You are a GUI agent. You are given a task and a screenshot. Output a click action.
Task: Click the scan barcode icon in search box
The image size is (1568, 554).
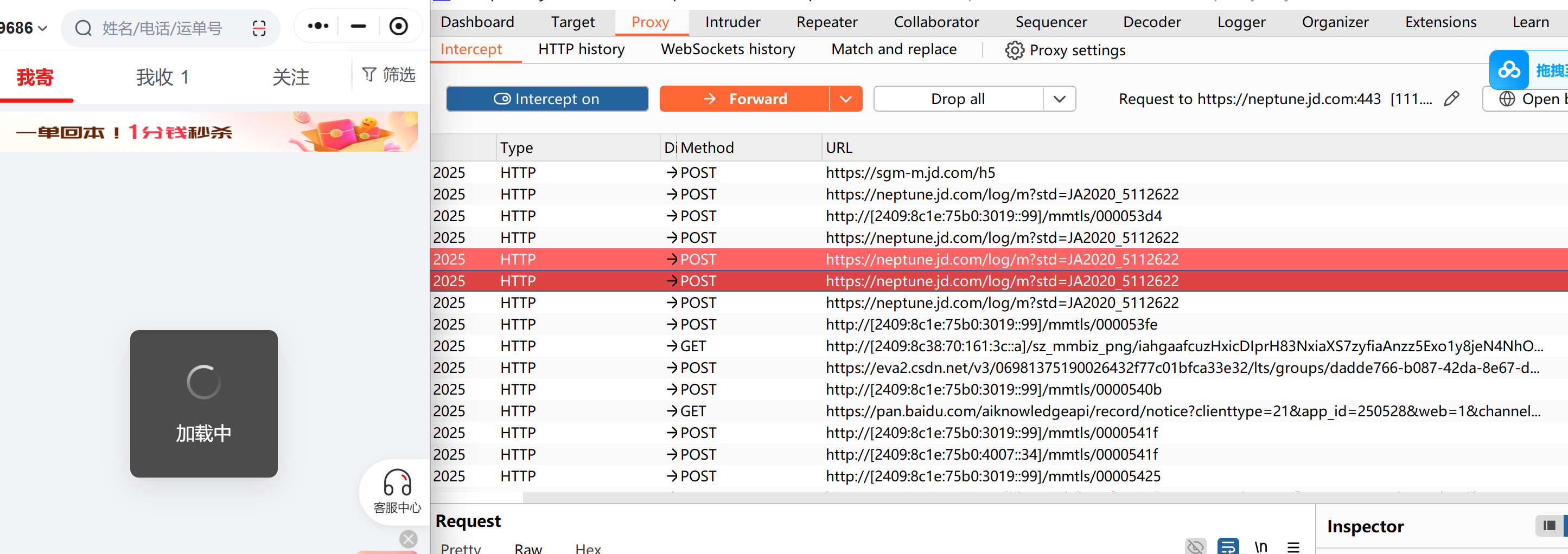259,28
